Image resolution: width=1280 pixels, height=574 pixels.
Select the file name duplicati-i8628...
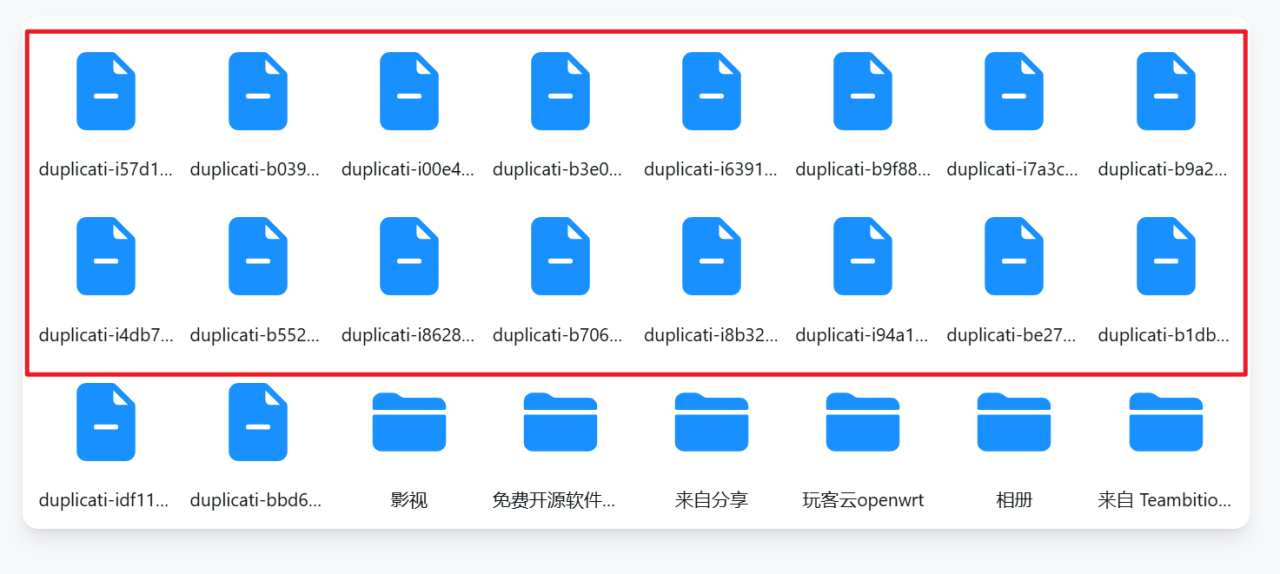click(409, 335)
